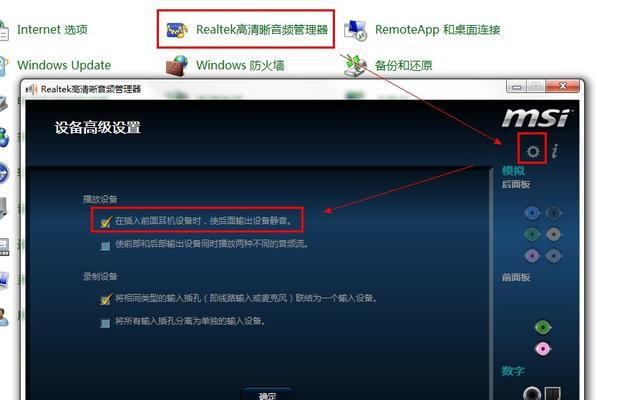Select the blue rear panel jack

(532, 213)
